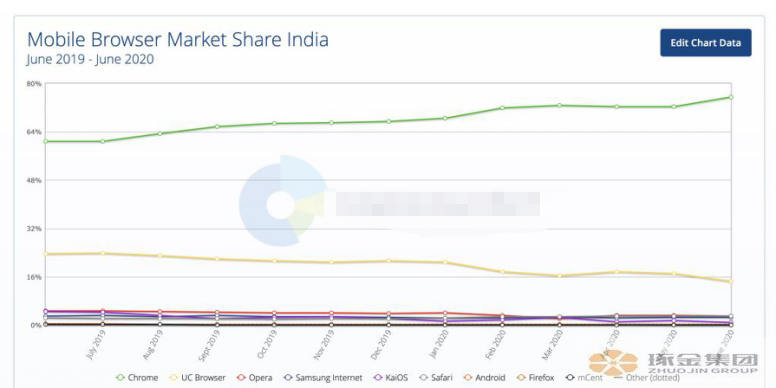This screenshot has width=776, height=388.
Task: Toggle the Opera legend entry
Action: click(254, 378)
